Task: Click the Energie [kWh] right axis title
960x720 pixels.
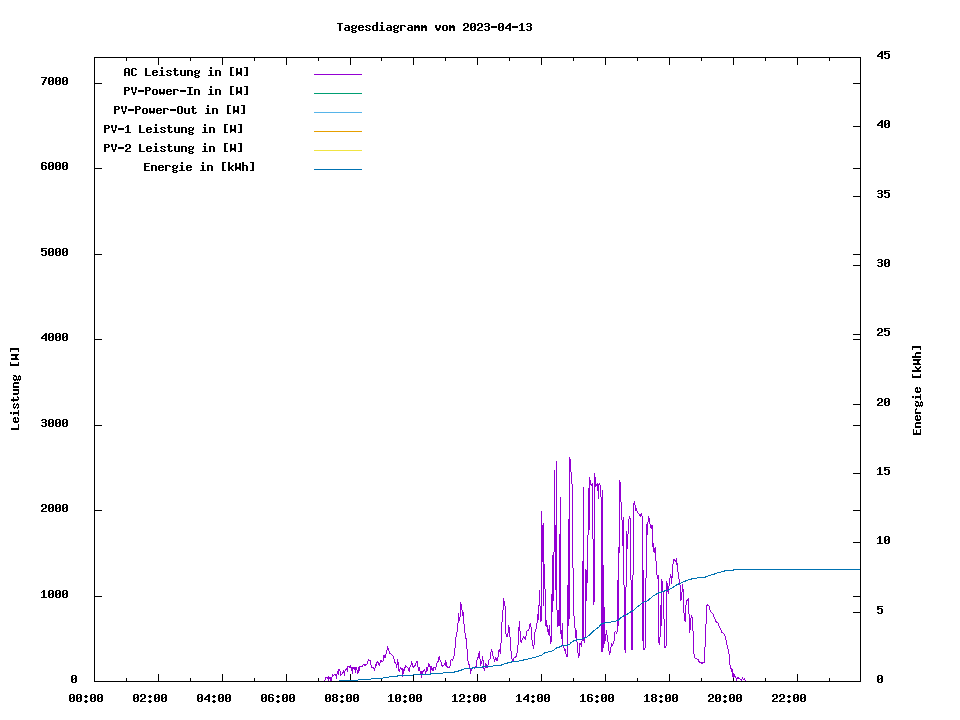Action: 918,390
